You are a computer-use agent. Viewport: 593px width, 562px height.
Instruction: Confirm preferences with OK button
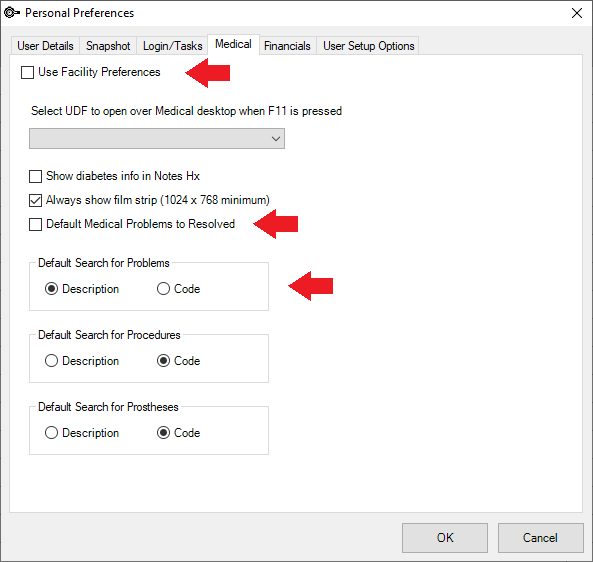click(x=445, y=538)
